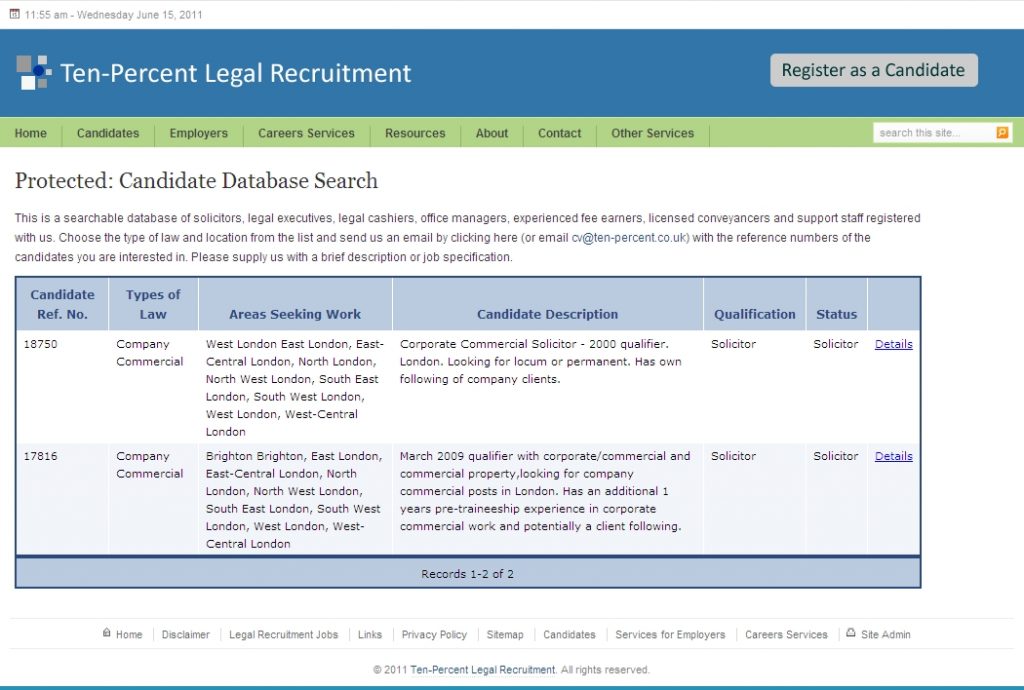Open the About navigation menu
1024x690 pixels.
(x=492, y=133)
